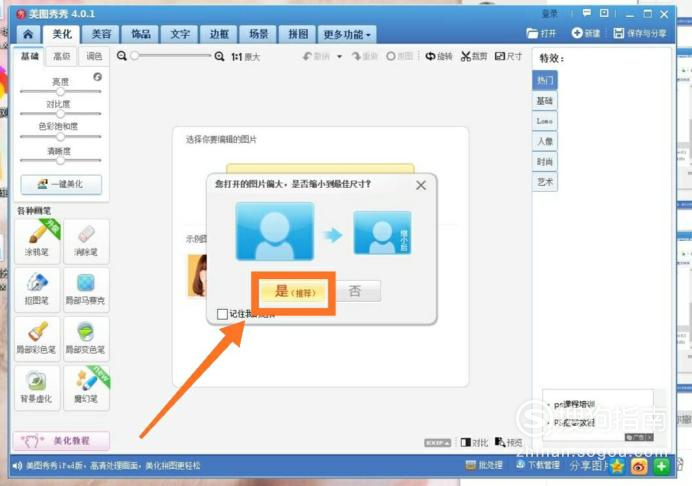This screenshot has width=692, height=486.
Task: Click the 旋转 rotate tool
Action: point(439,57)
